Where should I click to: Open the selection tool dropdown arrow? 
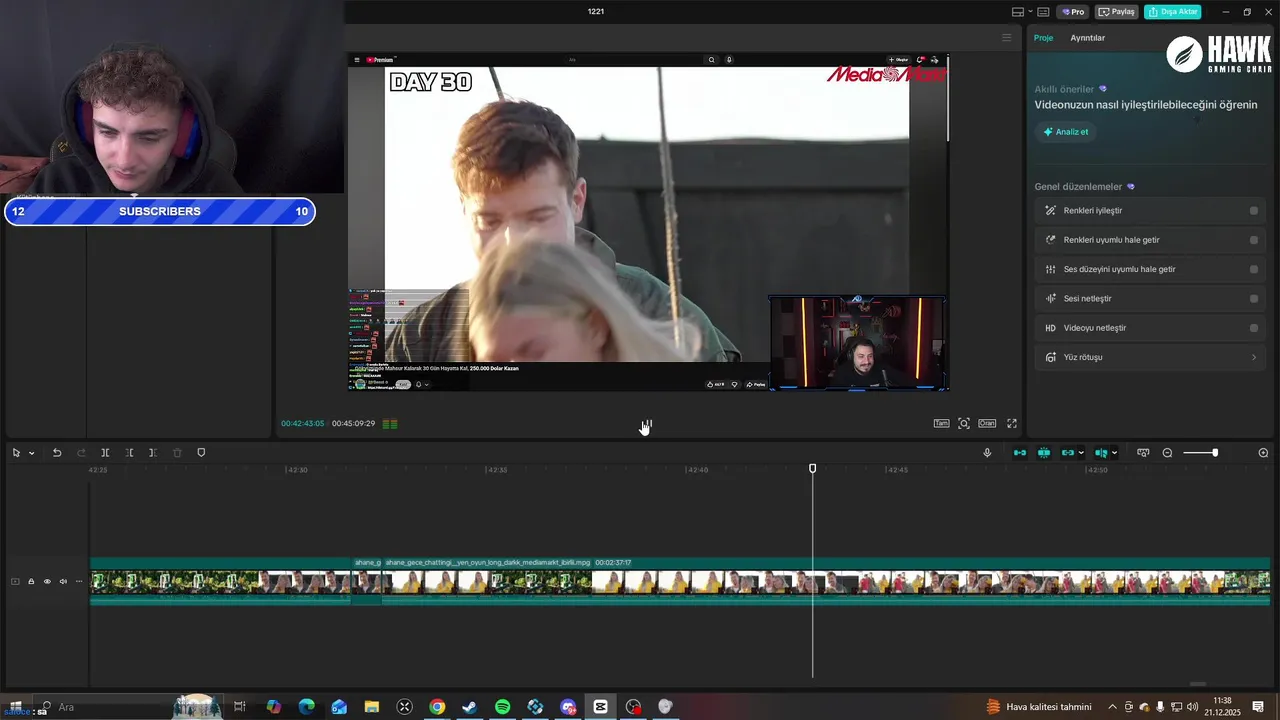coord(31,453)
